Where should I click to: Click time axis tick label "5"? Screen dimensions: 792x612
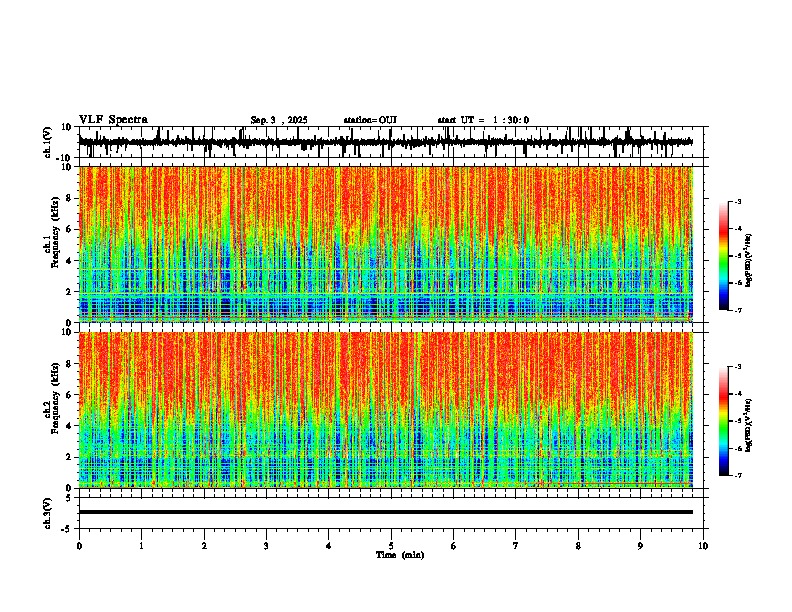[391, 546]
